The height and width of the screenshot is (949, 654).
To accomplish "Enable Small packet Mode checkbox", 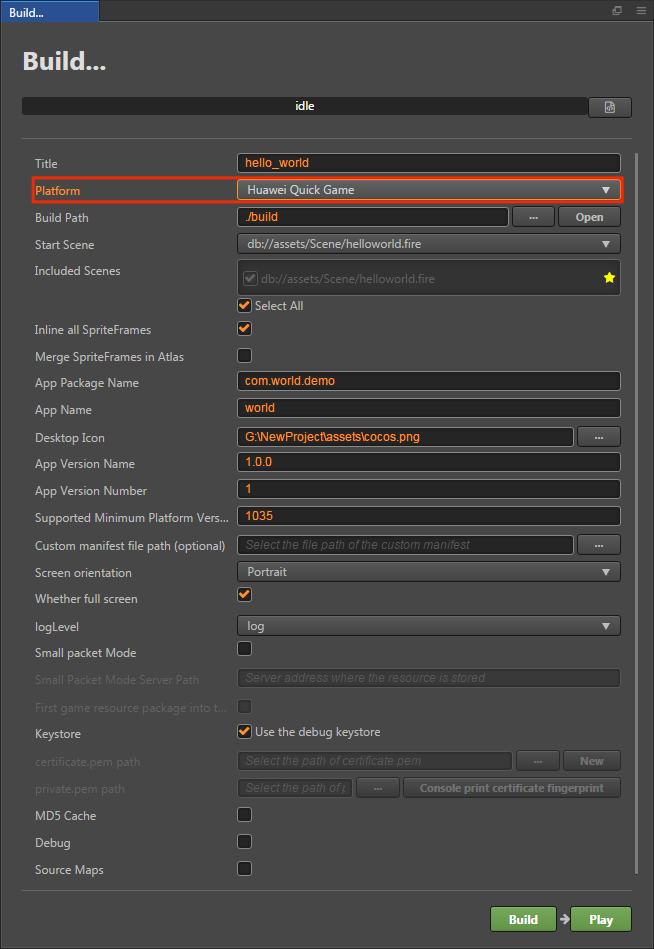I will click(244, 649).
